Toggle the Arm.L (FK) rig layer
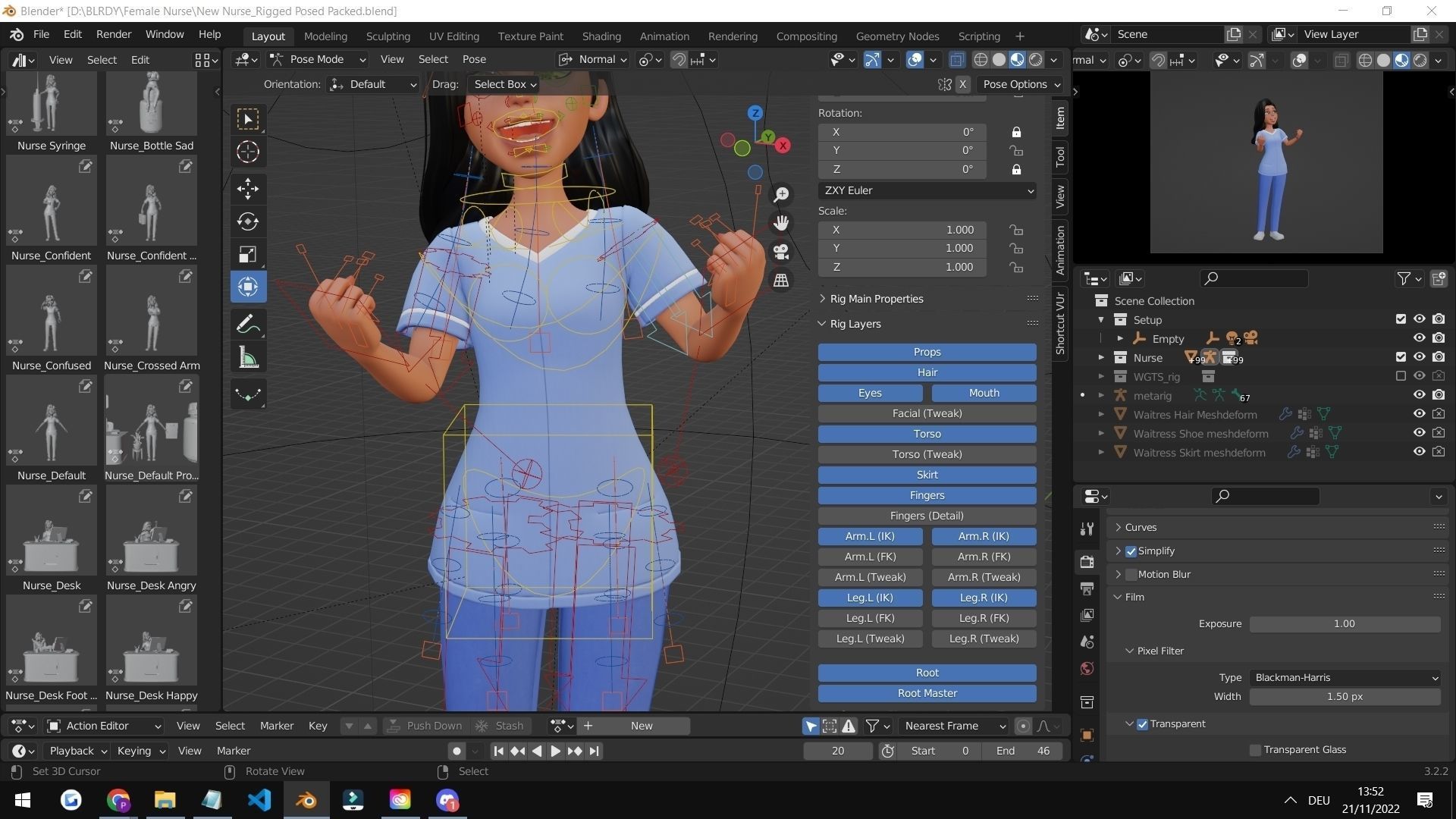 tap(870, 557)
